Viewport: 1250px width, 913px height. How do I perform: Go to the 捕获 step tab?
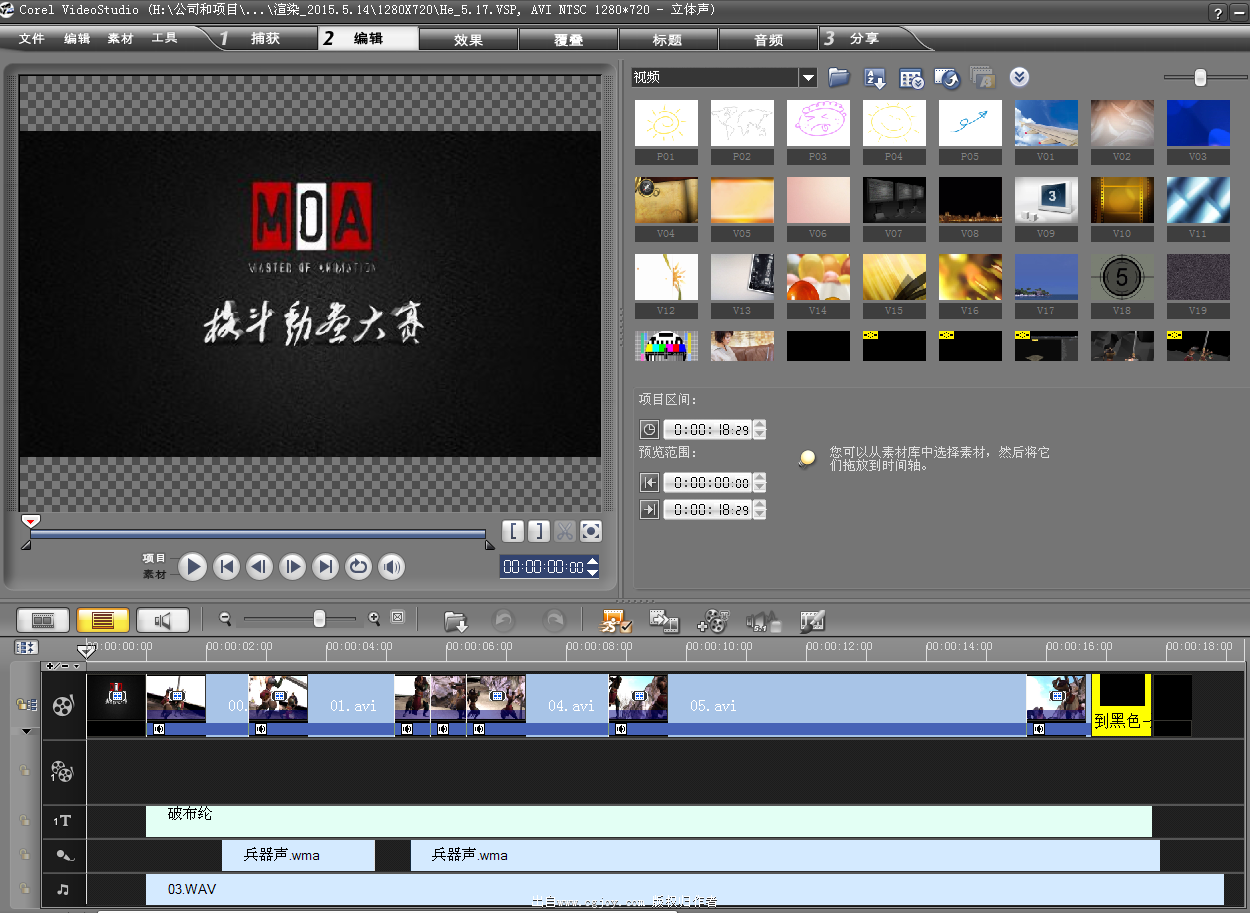tap(265, 39)
